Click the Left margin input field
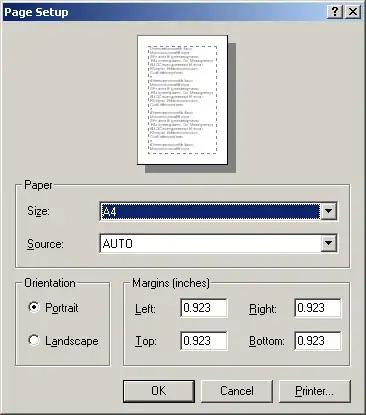Viewport: 366px width, 415px height. tap(204, 308)
